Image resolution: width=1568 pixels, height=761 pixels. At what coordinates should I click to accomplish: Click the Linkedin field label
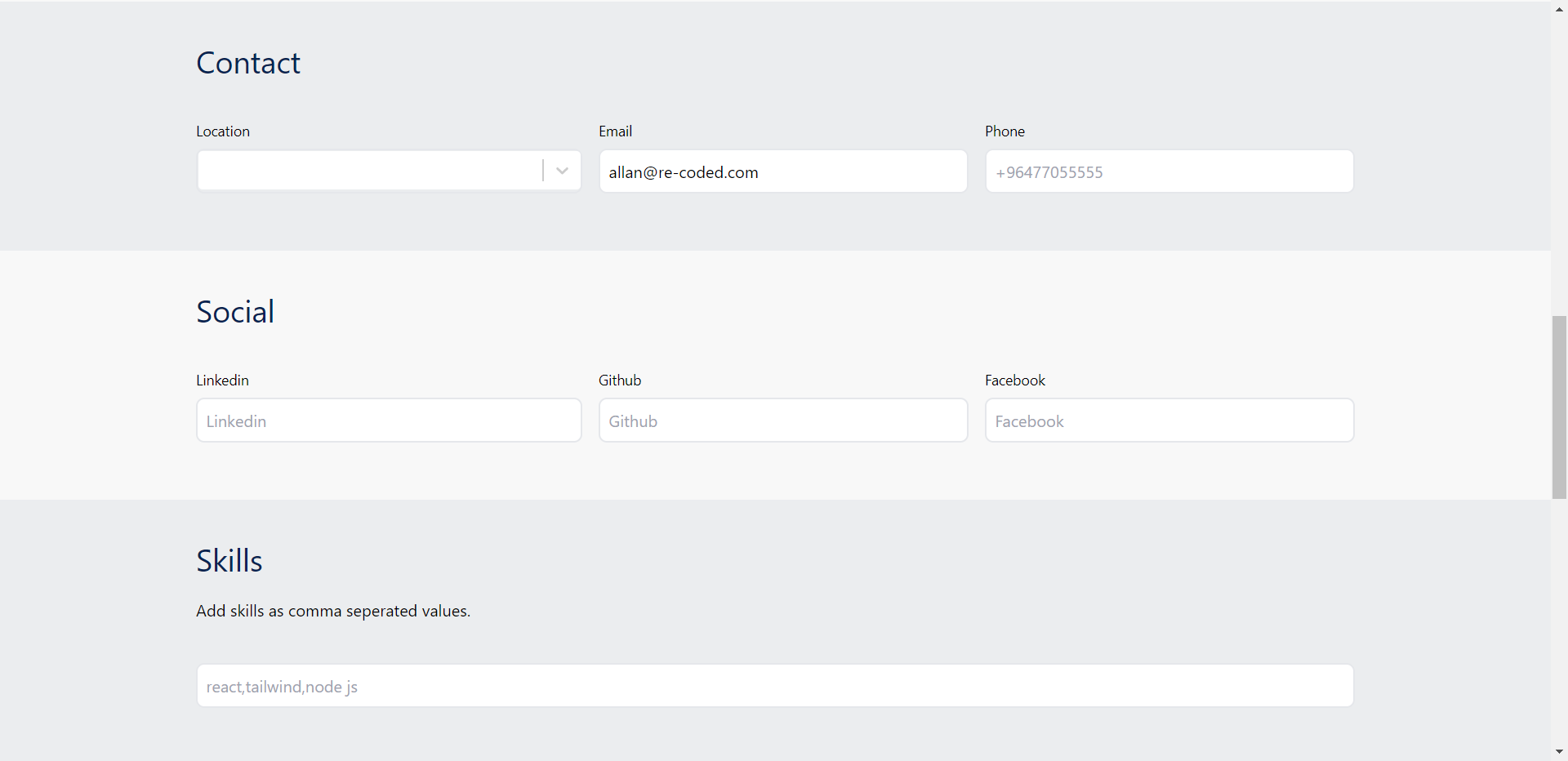click(222, 380)
